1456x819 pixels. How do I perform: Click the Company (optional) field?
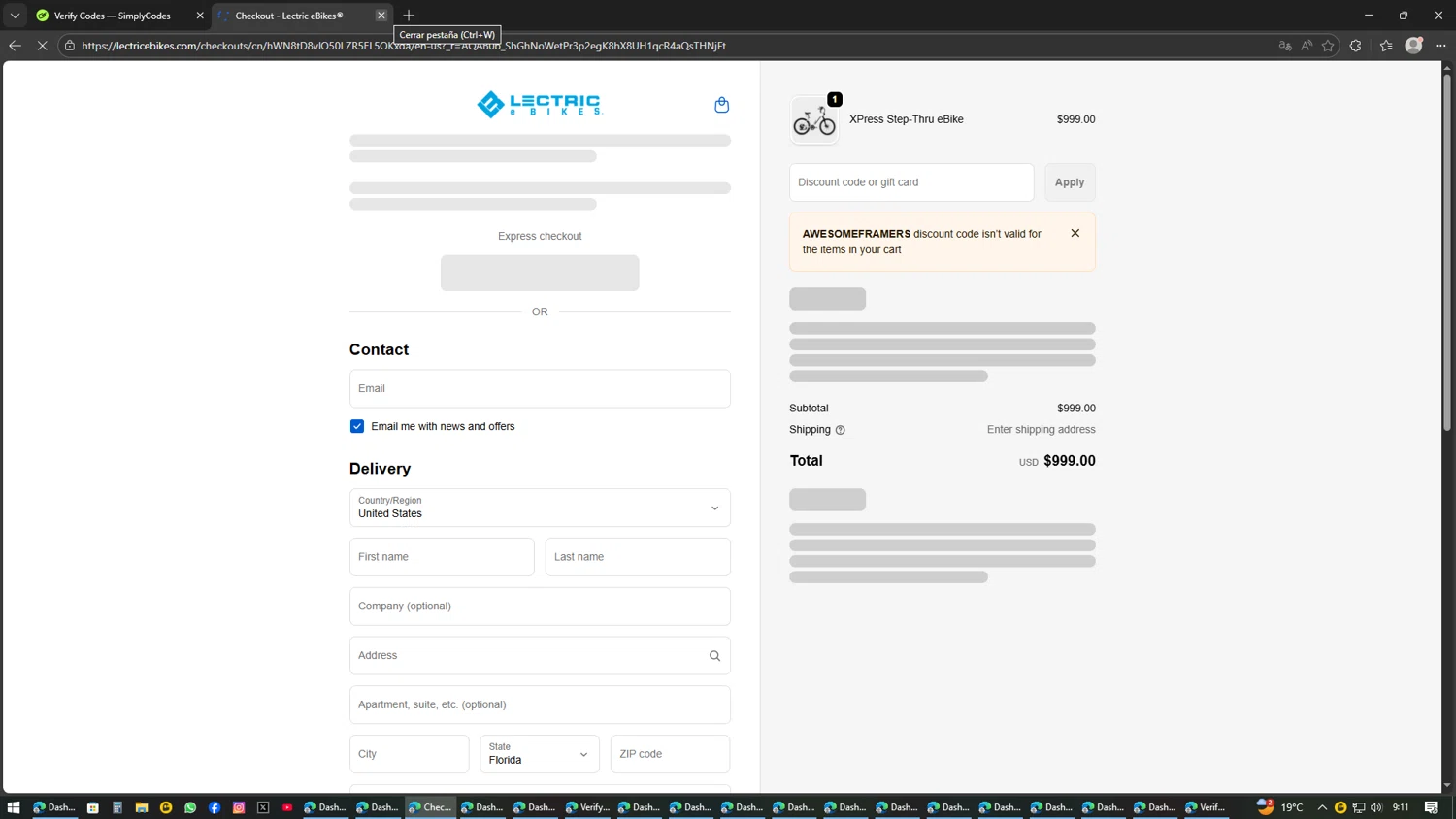click(540, 606)
